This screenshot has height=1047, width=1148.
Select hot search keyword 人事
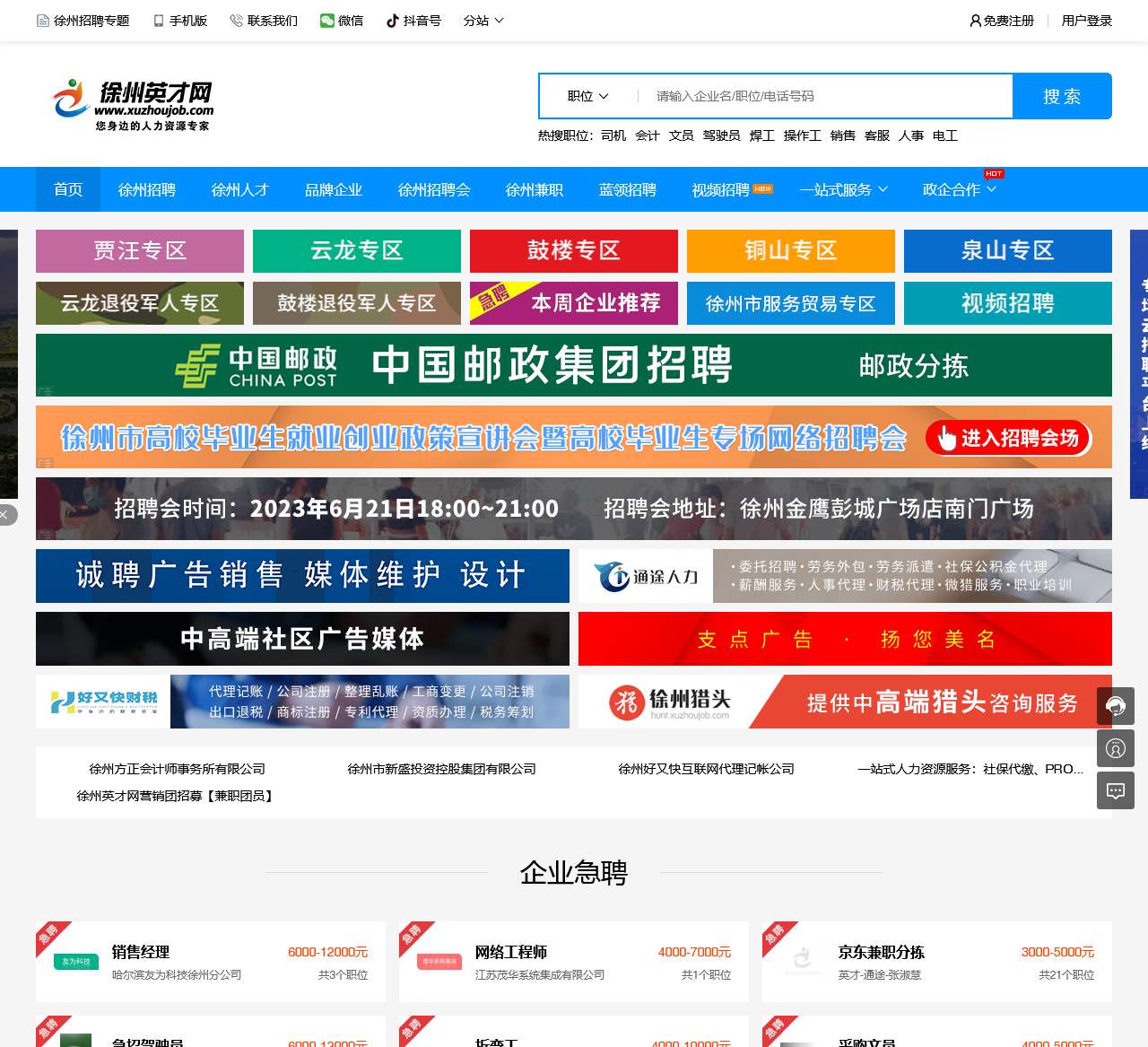(911, 135)
